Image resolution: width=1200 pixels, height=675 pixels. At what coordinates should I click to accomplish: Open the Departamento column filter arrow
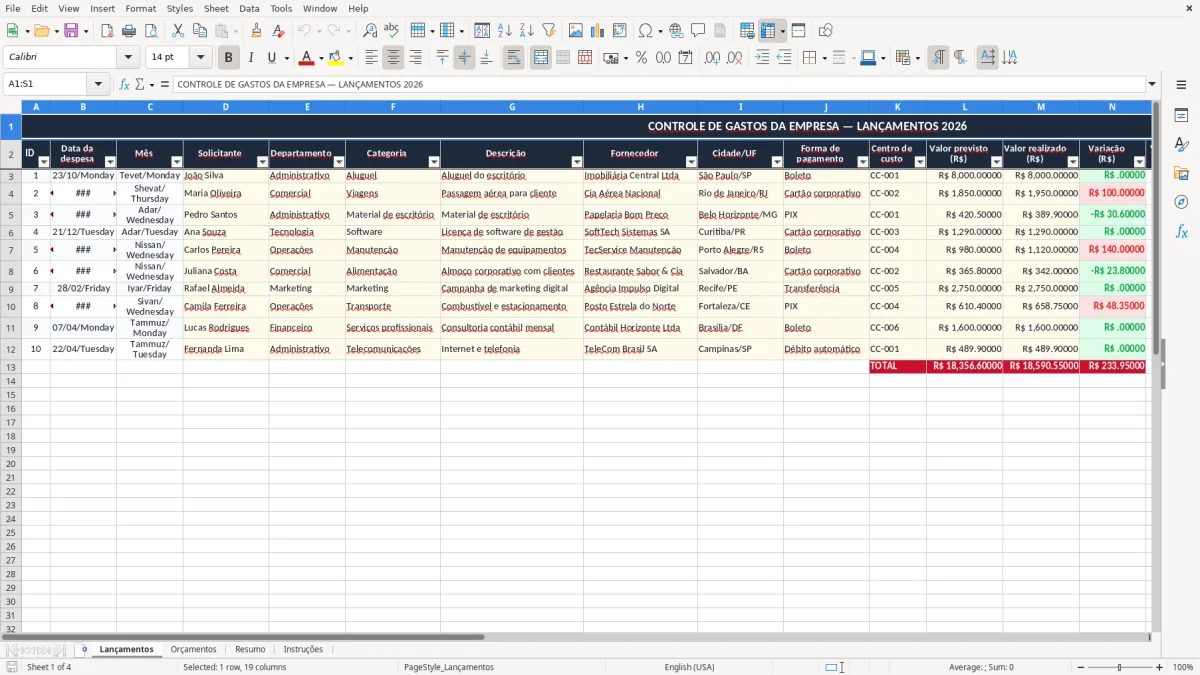(339, 162)
